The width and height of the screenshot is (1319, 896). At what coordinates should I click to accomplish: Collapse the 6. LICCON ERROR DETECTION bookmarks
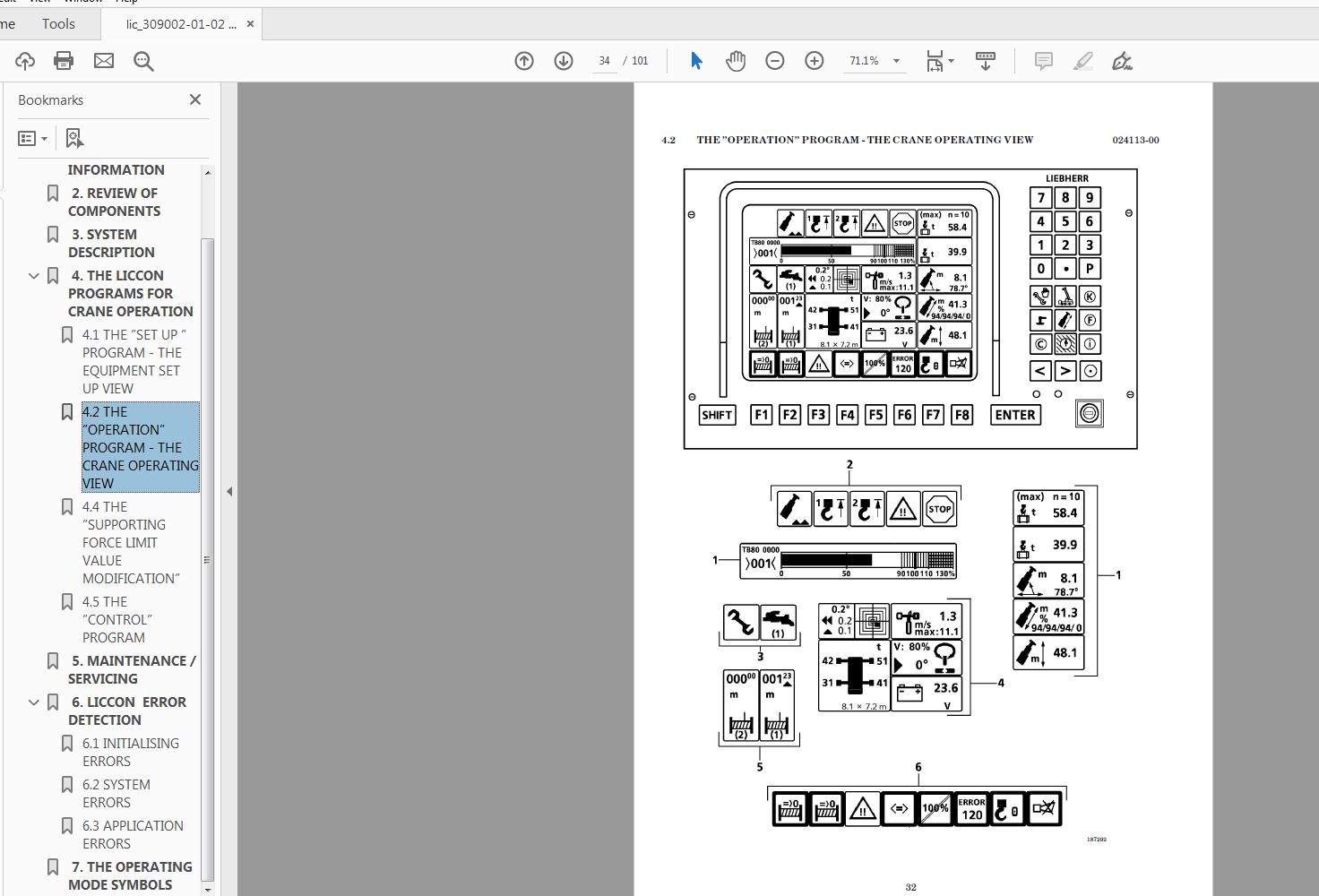point(34,702)
